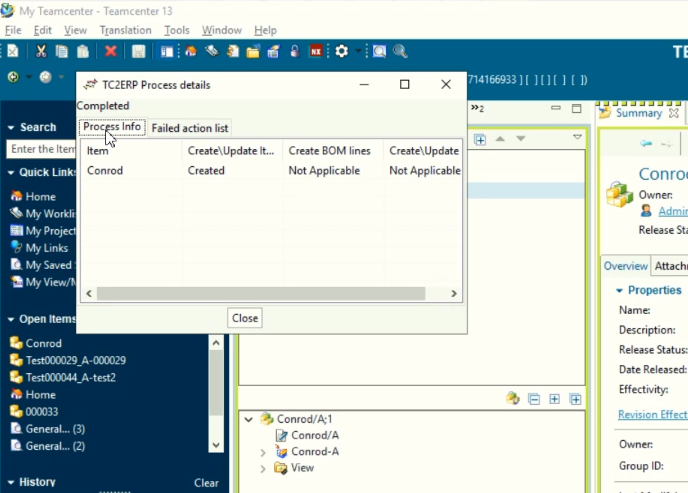This screenshot has height=493, width=688.
Task: Click the red Delete X icon
Action: (110, 51)
